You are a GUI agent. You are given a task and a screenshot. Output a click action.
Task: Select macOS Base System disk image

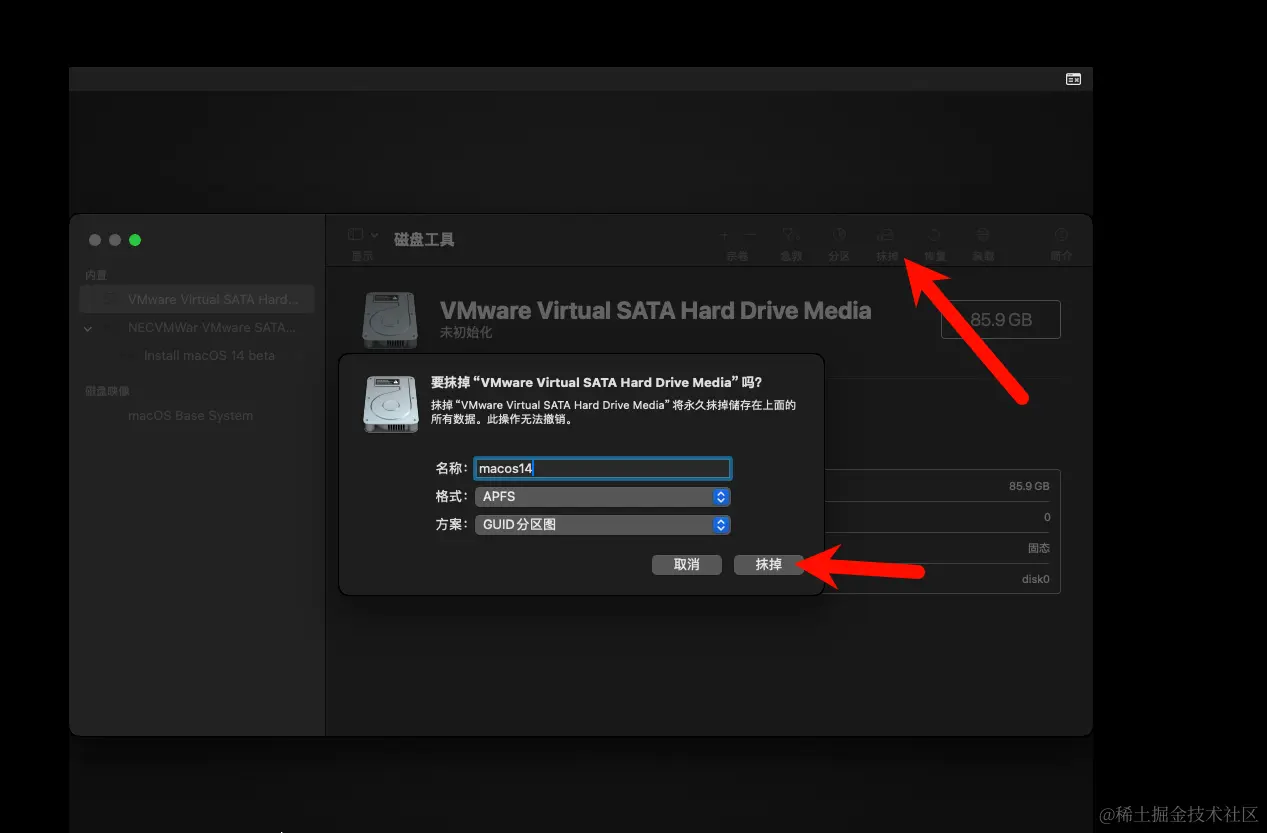click(x=190, y=415)
